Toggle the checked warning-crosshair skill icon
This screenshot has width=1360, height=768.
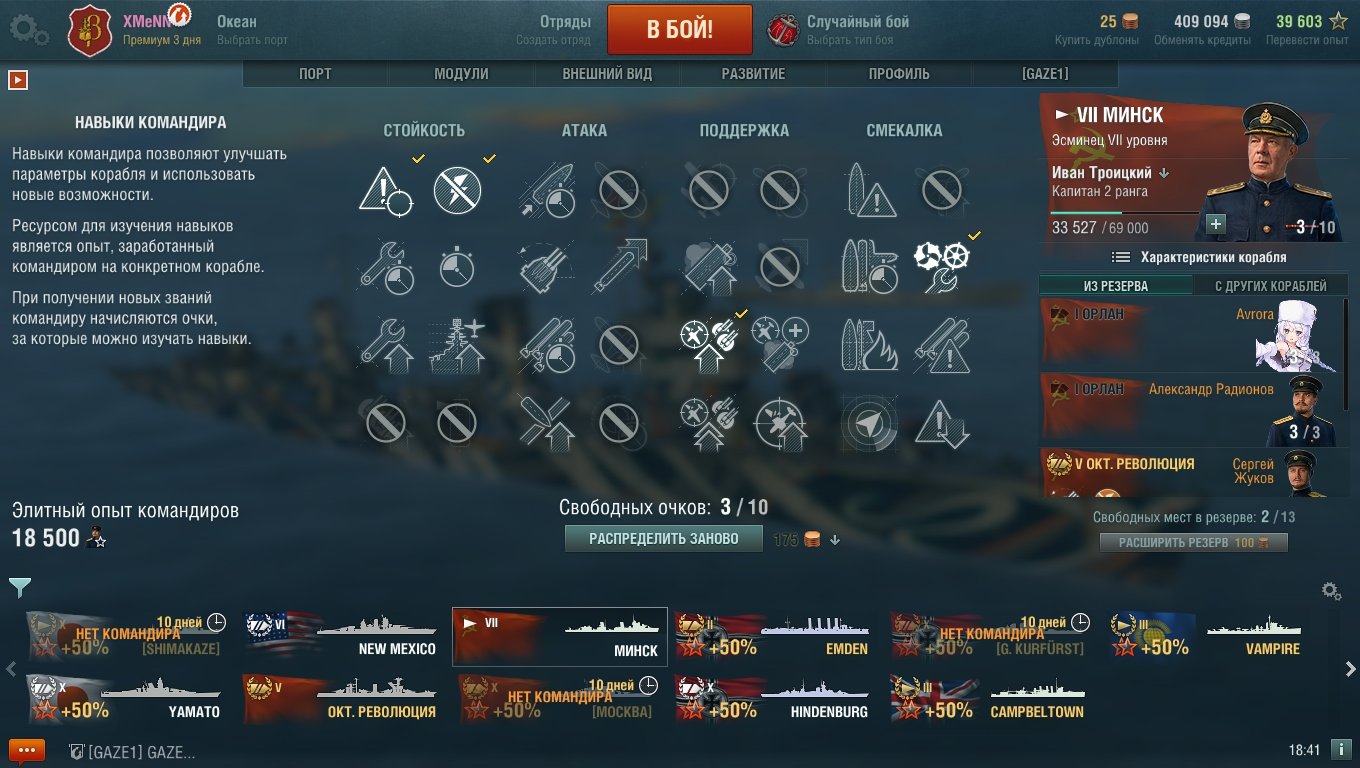tap(385, 189)
